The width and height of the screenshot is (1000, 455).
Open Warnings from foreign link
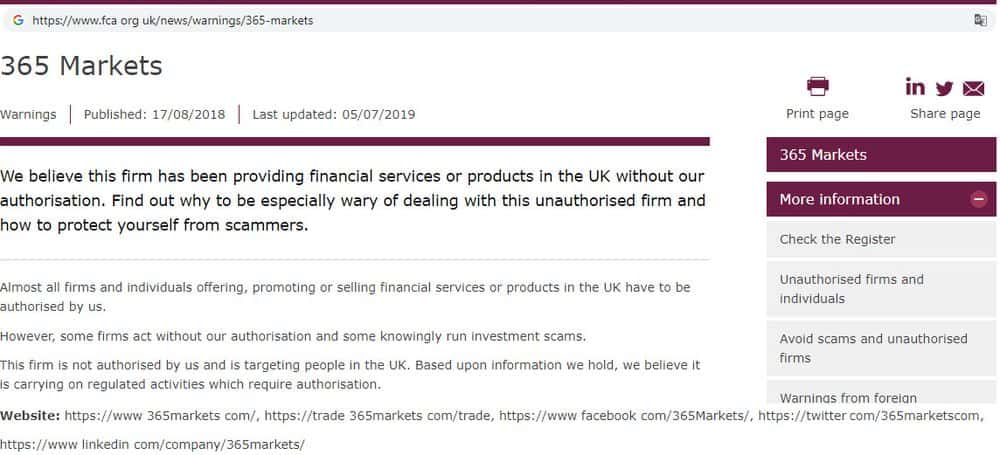pyautogui.click(x=848, y=398)
